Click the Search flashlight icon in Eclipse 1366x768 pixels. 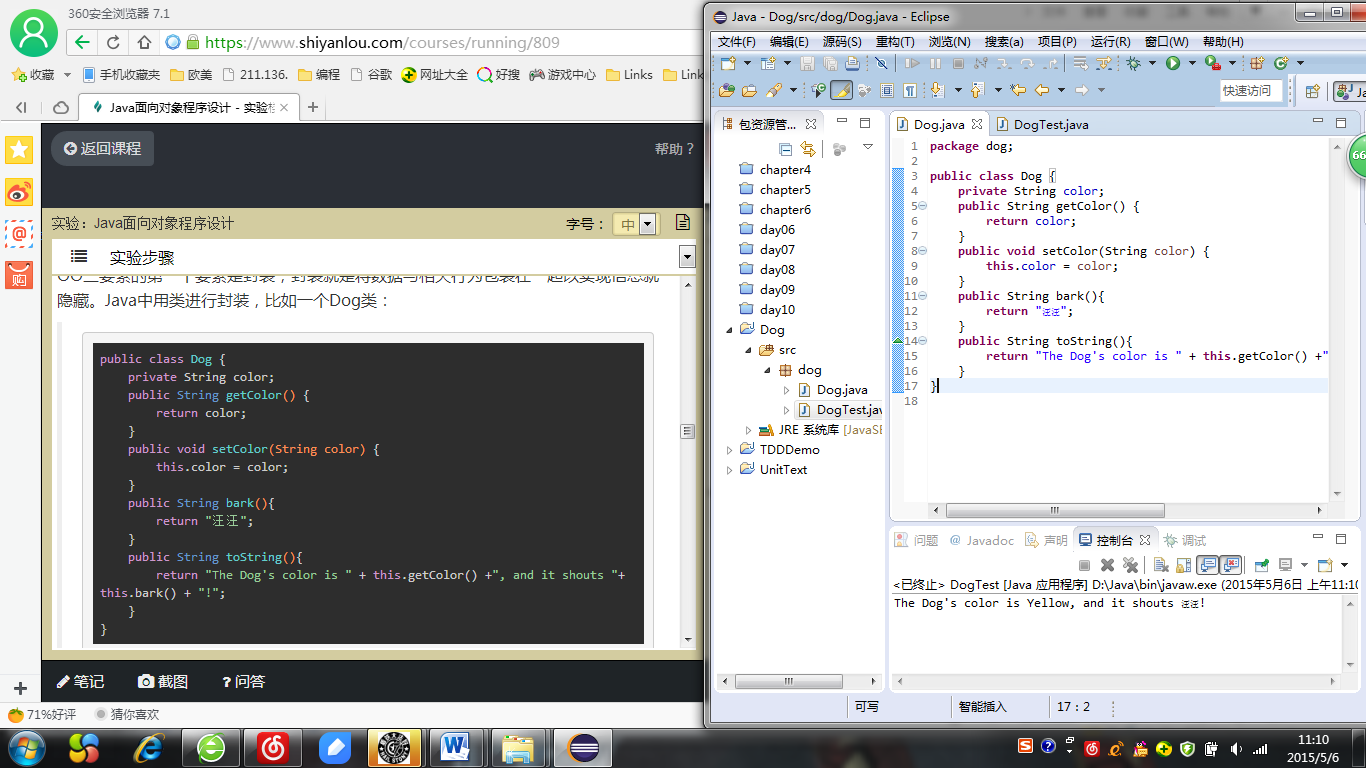(x=774, y=90)
